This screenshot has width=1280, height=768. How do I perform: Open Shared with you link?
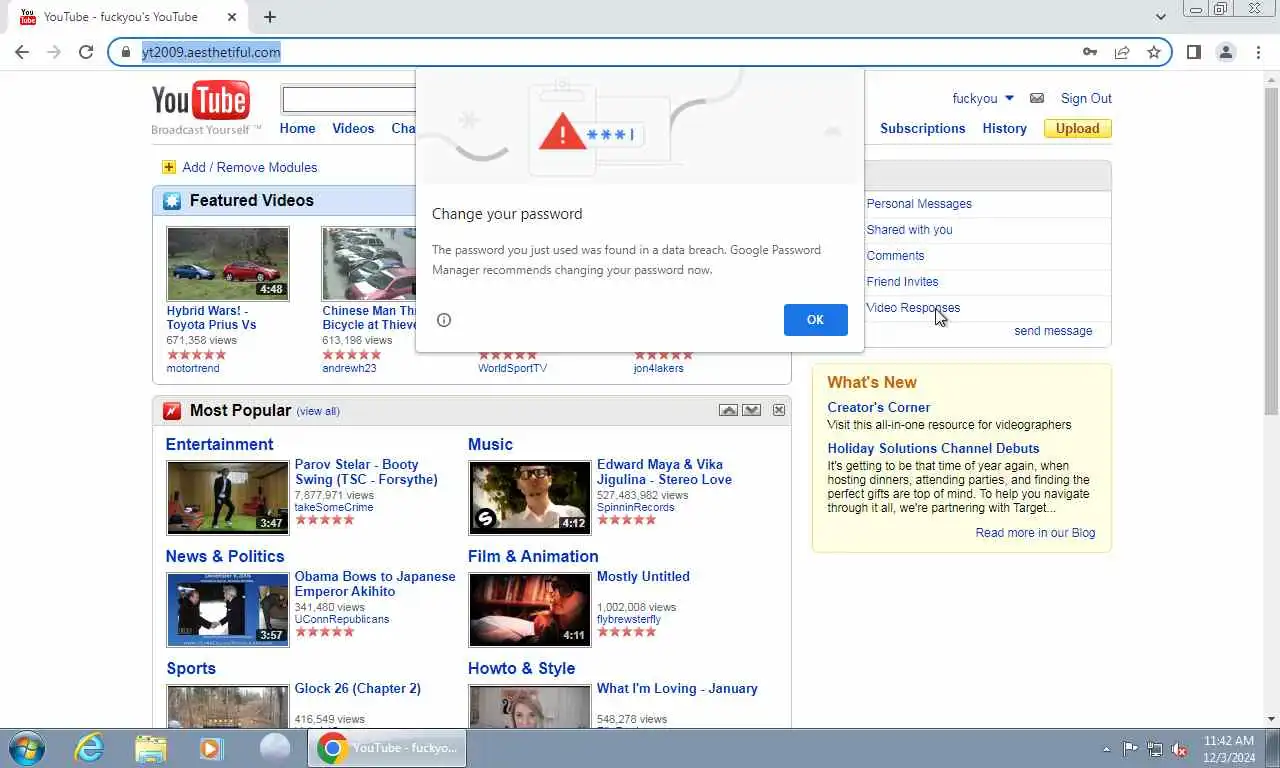click(x=909, y=229)
